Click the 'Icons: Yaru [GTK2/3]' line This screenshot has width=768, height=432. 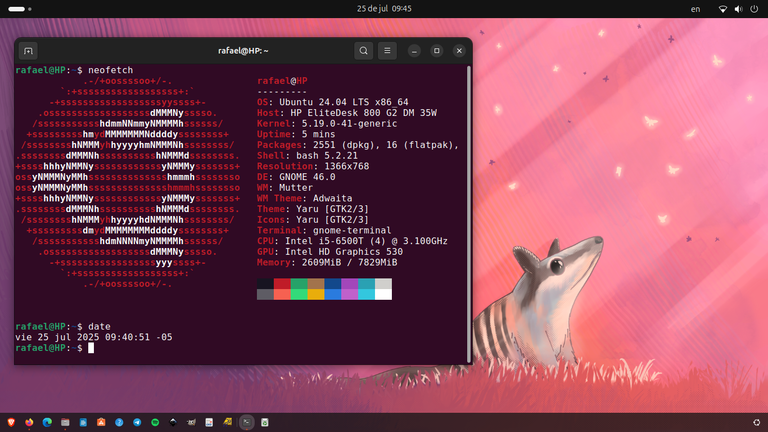[313, 220]
